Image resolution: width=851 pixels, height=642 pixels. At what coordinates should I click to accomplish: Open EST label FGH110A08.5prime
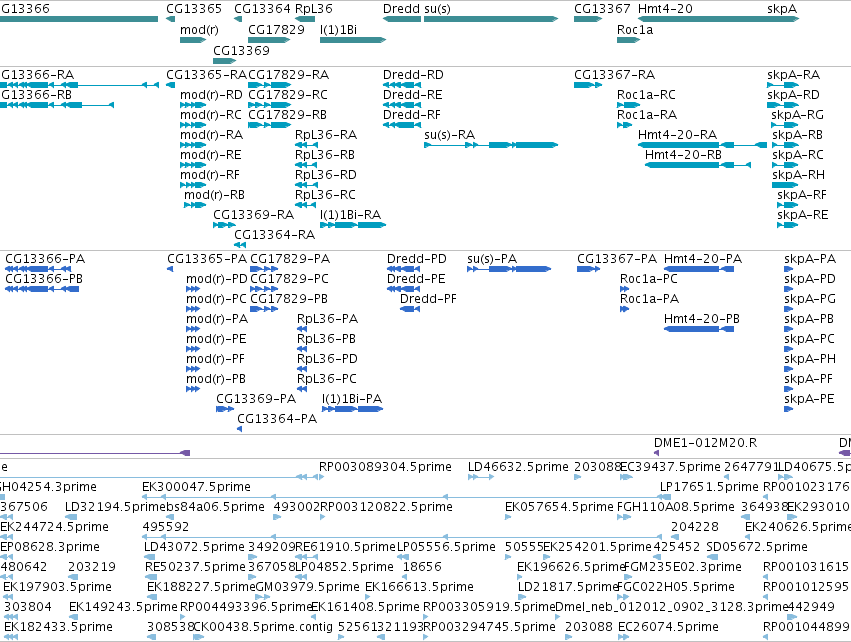[676, 507]
